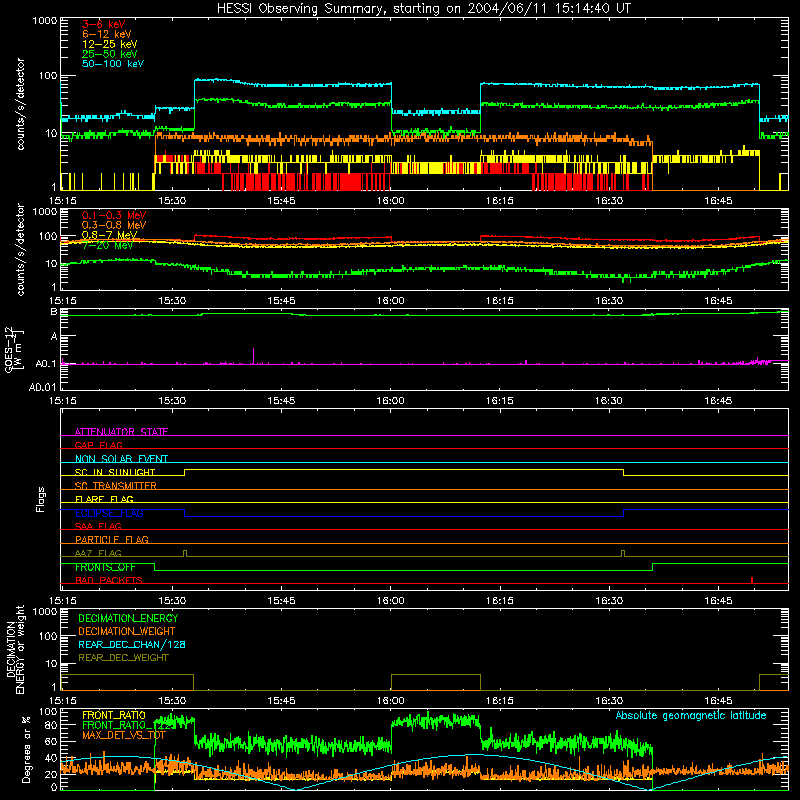Viewport: 800px width, 800px height.
Task: Click the A0.1 tick label on GOES axis
Action: (x=45, y=364)
